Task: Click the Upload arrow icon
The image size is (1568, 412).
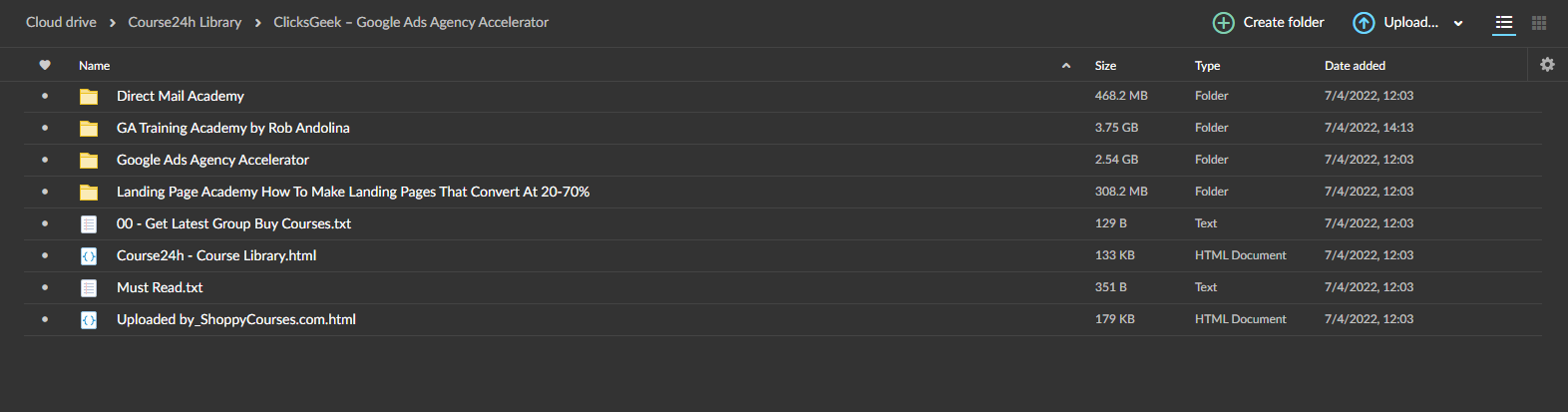Action: pyautogui.click(x=1364, y=22)
